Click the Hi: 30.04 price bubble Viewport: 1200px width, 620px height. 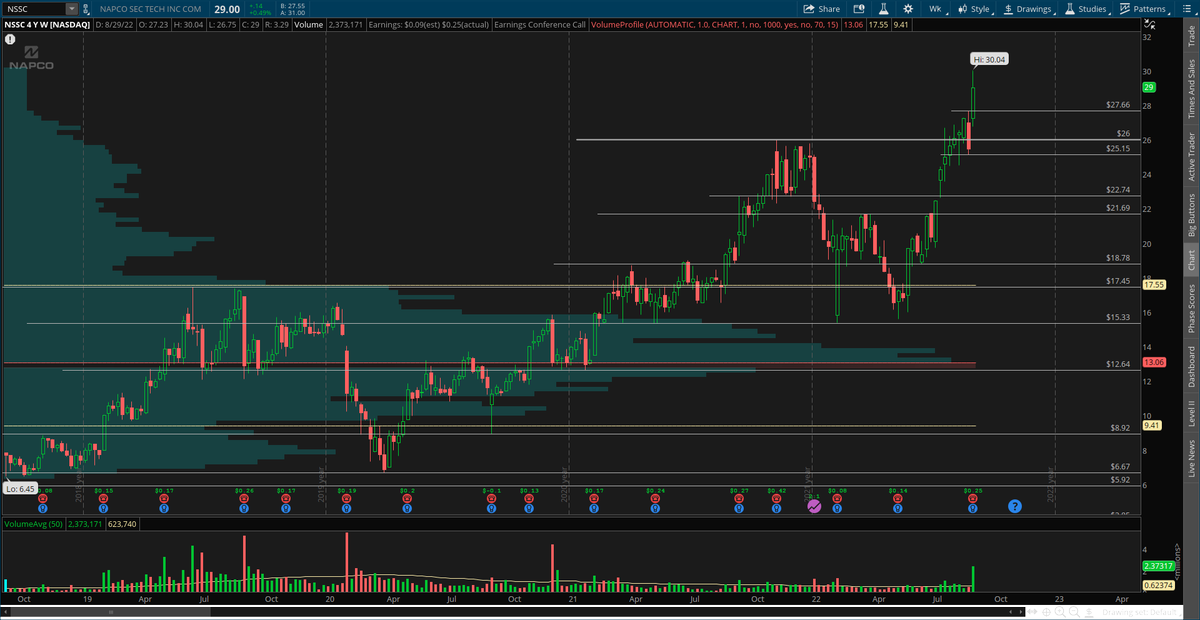989,59
